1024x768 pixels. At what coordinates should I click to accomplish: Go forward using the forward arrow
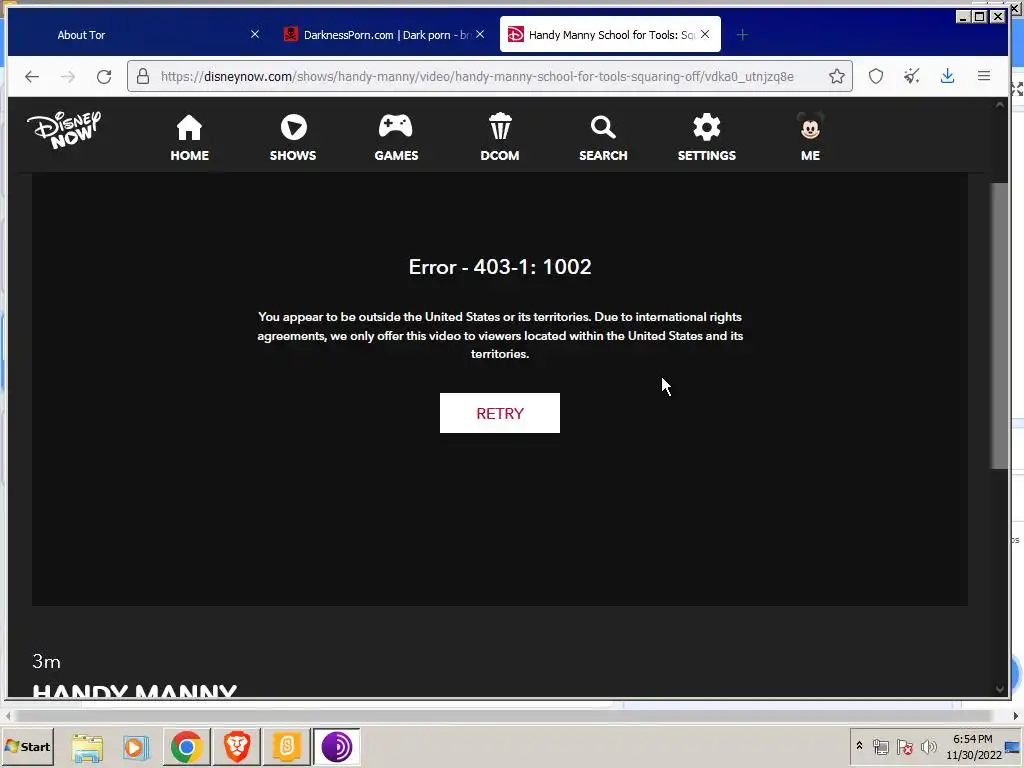[68, 76]
